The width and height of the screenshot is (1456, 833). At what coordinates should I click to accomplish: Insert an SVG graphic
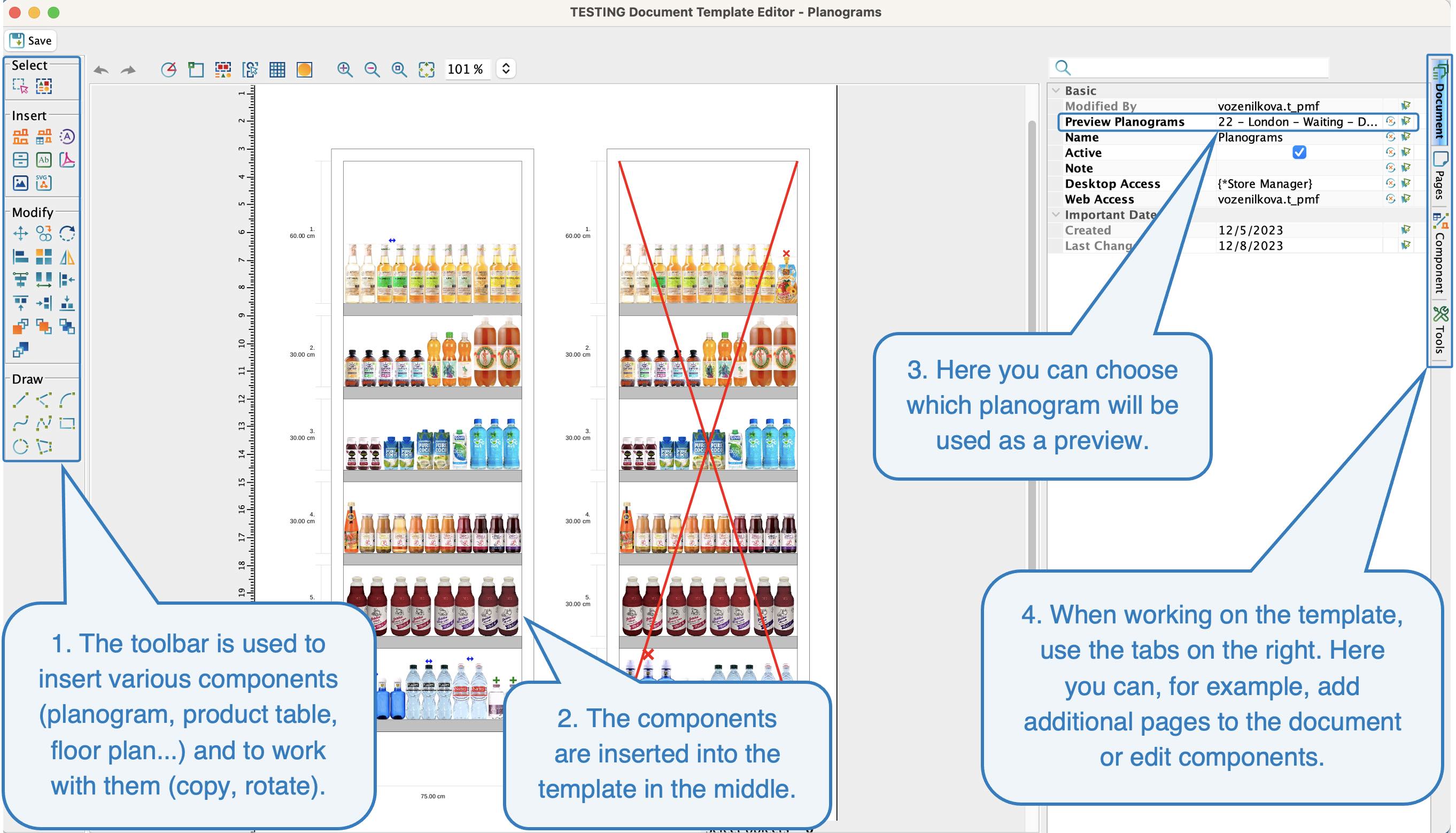coord(44,182)
